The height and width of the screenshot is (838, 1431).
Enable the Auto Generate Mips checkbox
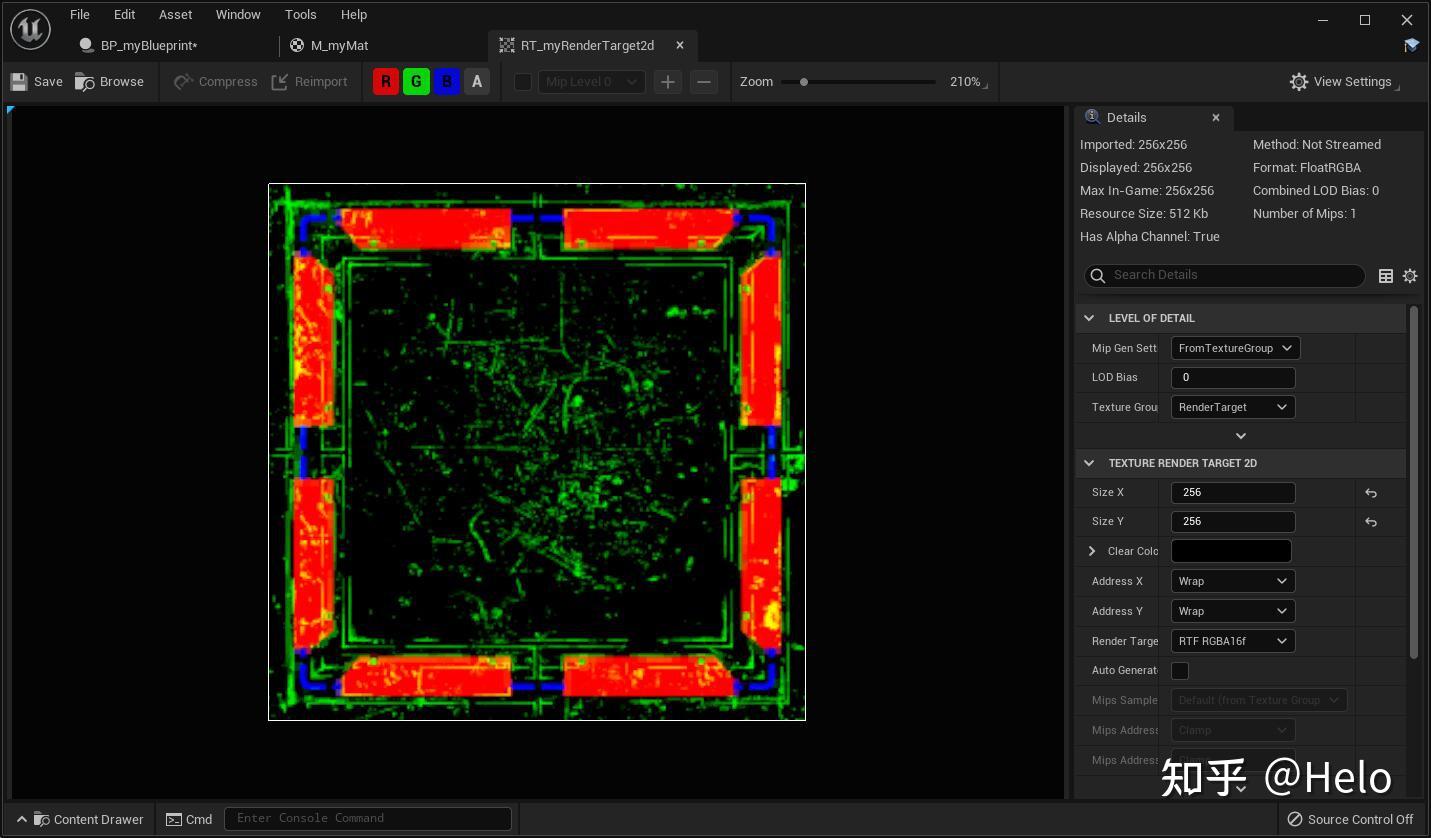click(1180, 670)
